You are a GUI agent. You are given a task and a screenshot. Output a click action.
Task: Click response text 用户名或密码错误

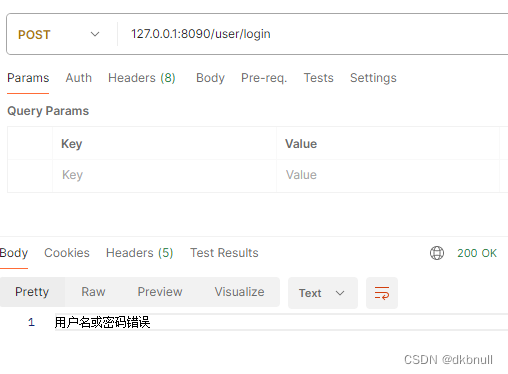tap(103, 322)
